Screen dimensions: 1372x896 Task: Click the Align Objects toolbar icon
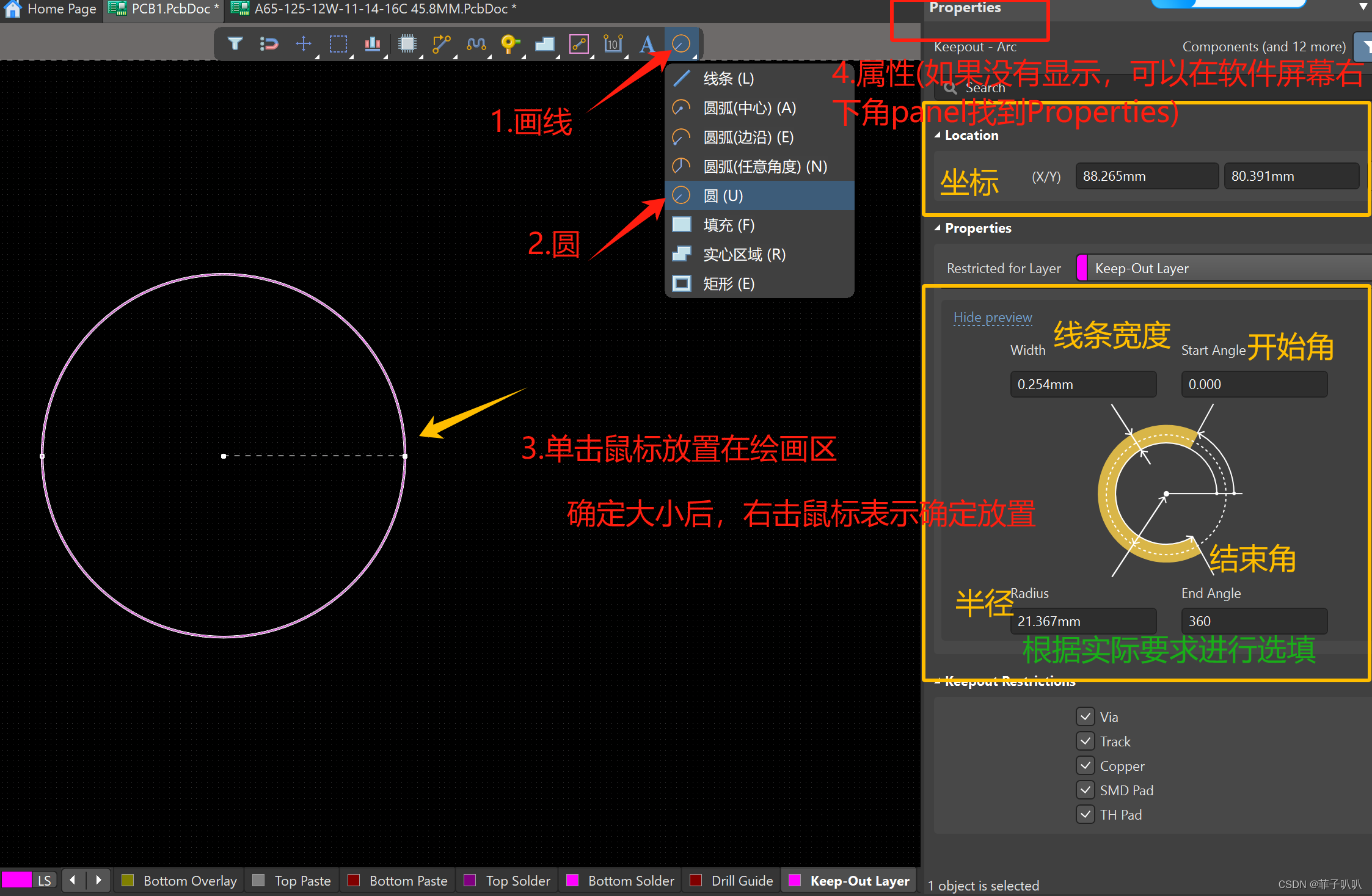372,44
